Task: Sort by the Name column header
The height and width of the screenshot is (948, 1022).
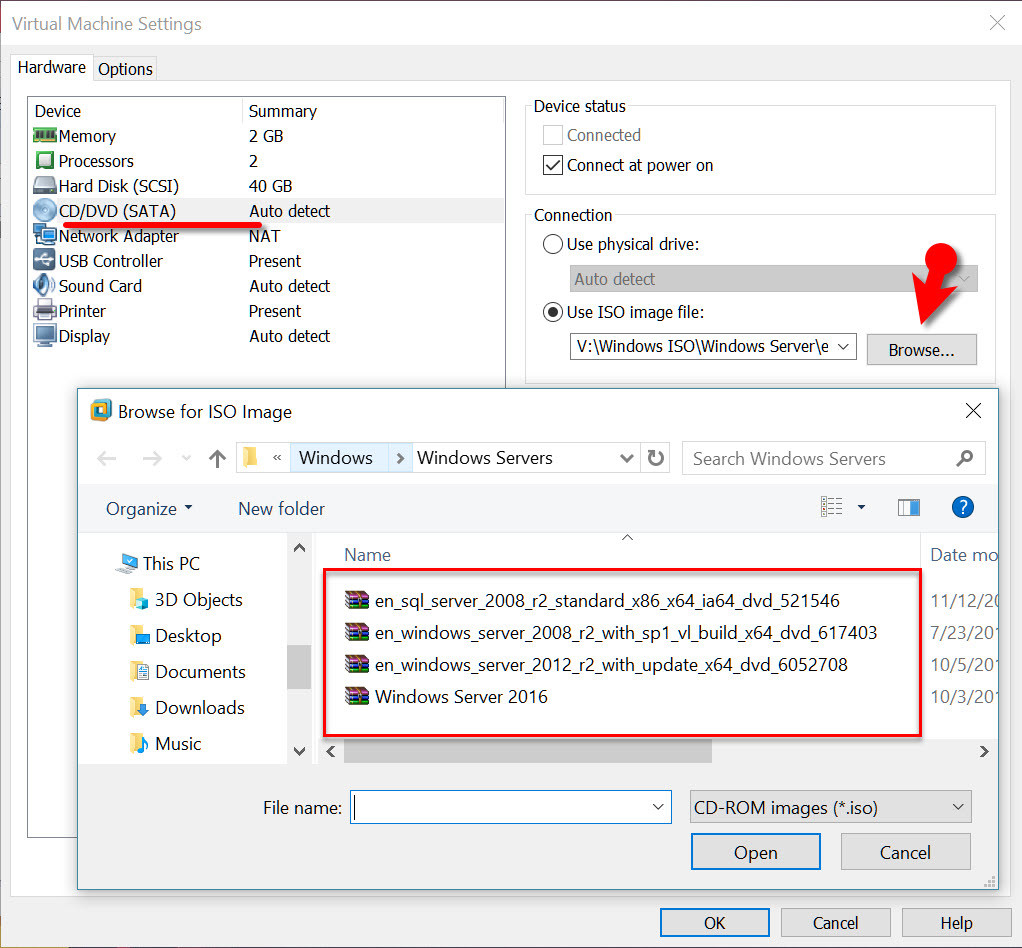Action: (367, 555)
